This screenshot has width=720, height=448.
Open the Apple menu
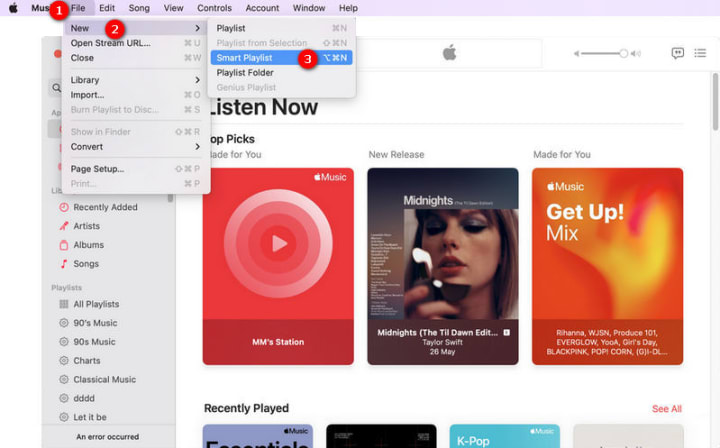pyautogui.click(x=13, y=8)
